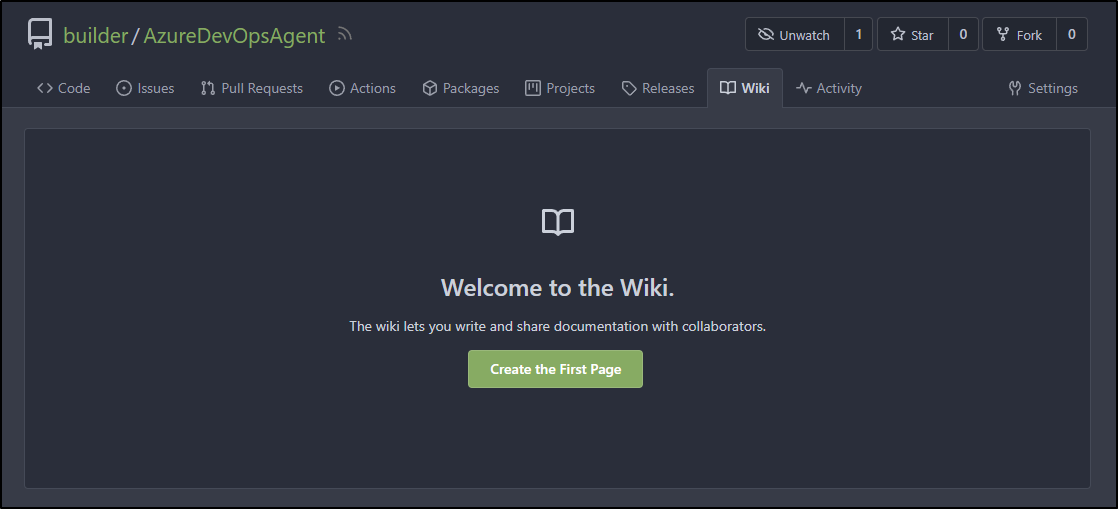The width and height of the screenshot is (1118, 509).
Task: Switch to the Code tab
Action: (63, 88)
